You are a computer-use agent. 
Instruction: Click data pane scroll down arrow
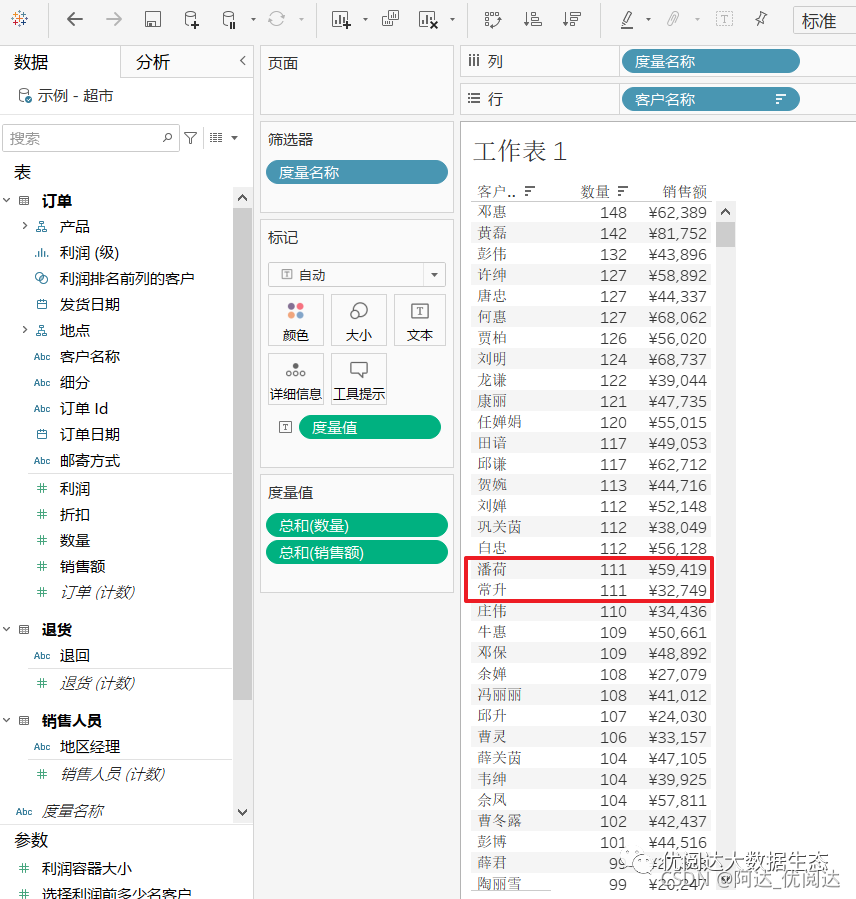(243, 812)
